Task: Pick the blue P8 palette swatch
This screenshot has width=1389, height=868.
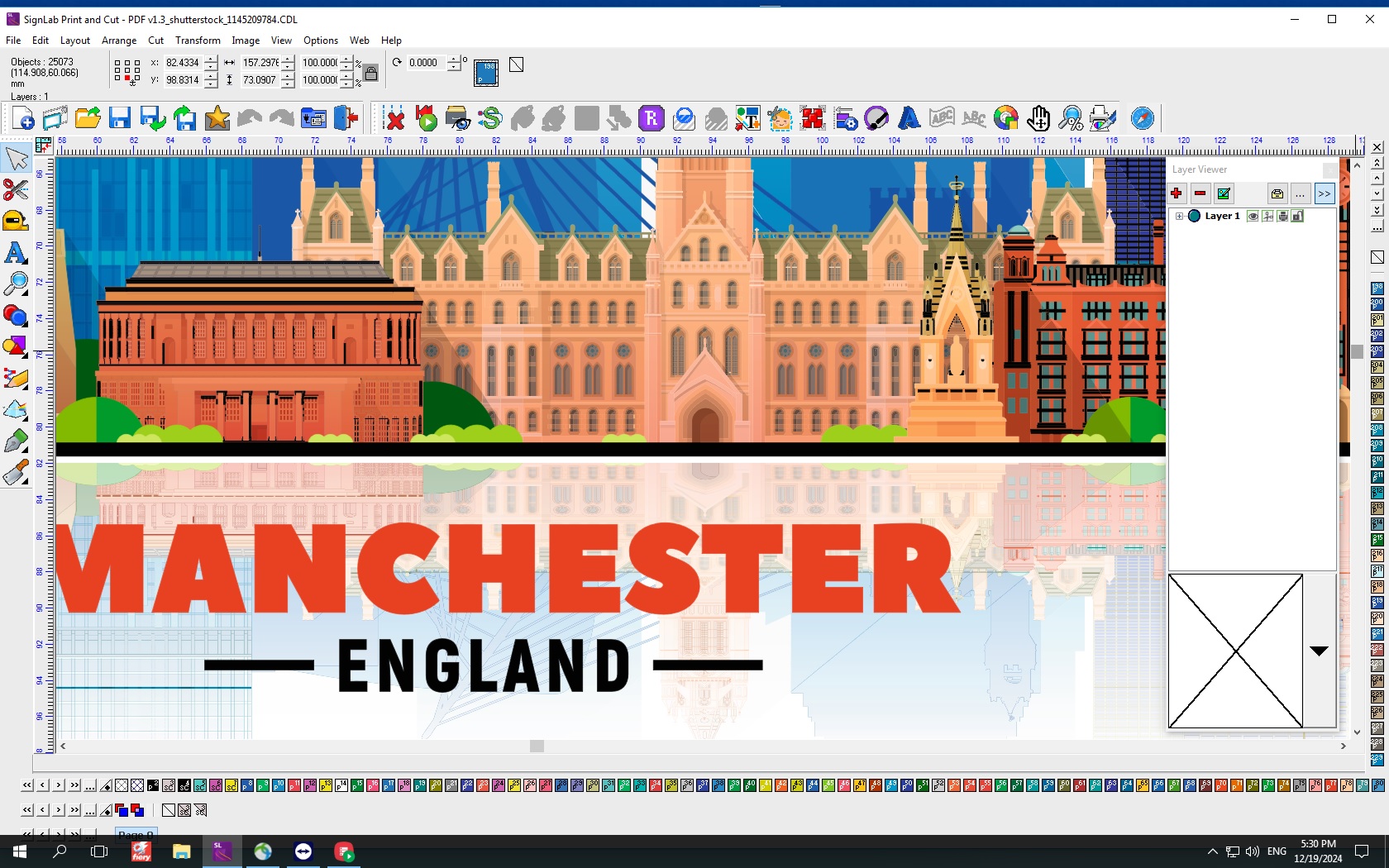Action: (247, 785)
